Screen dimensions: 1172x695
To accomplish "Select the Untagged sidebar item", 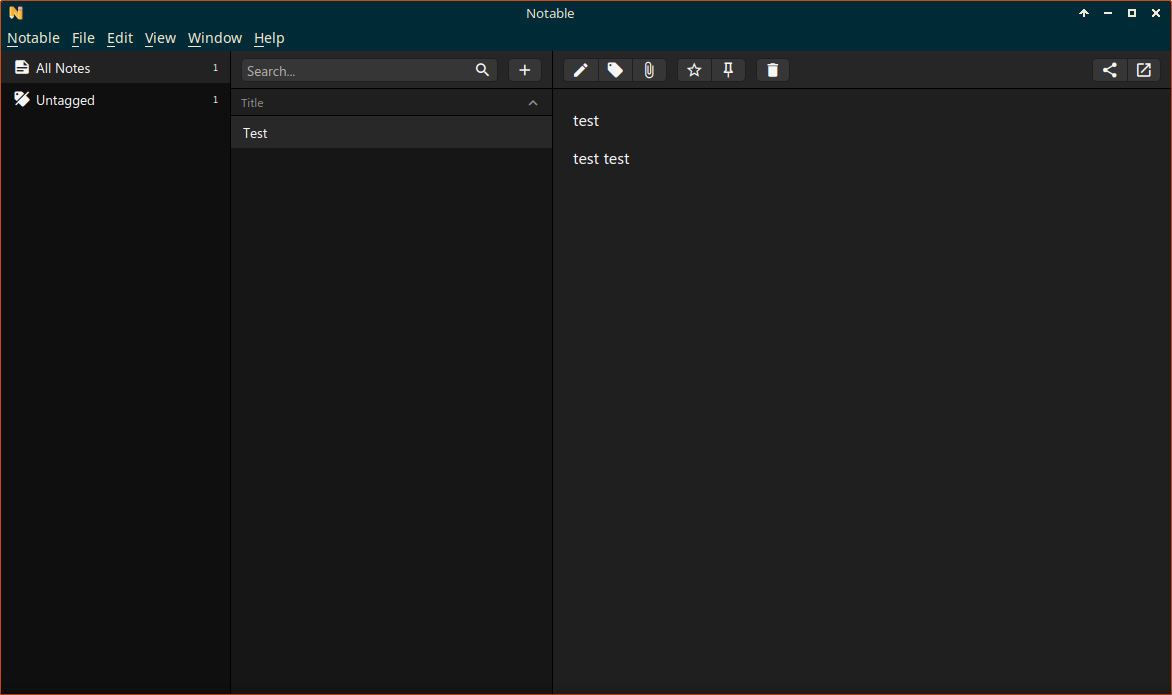I will pyautogui.click(x=65, y=100).
